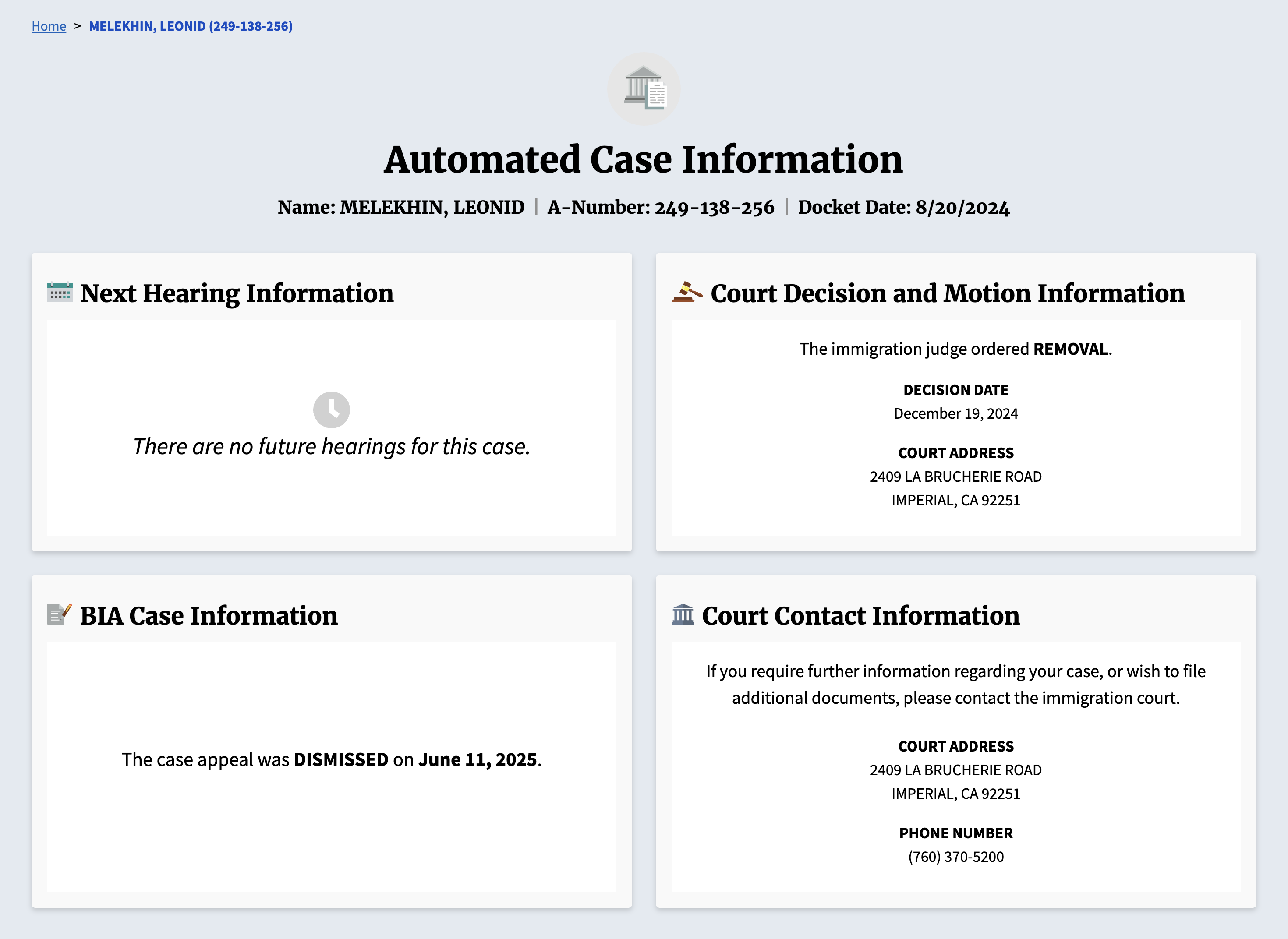Click the Home breadcrumb link
1288x939 pixels.
point(49,26)
